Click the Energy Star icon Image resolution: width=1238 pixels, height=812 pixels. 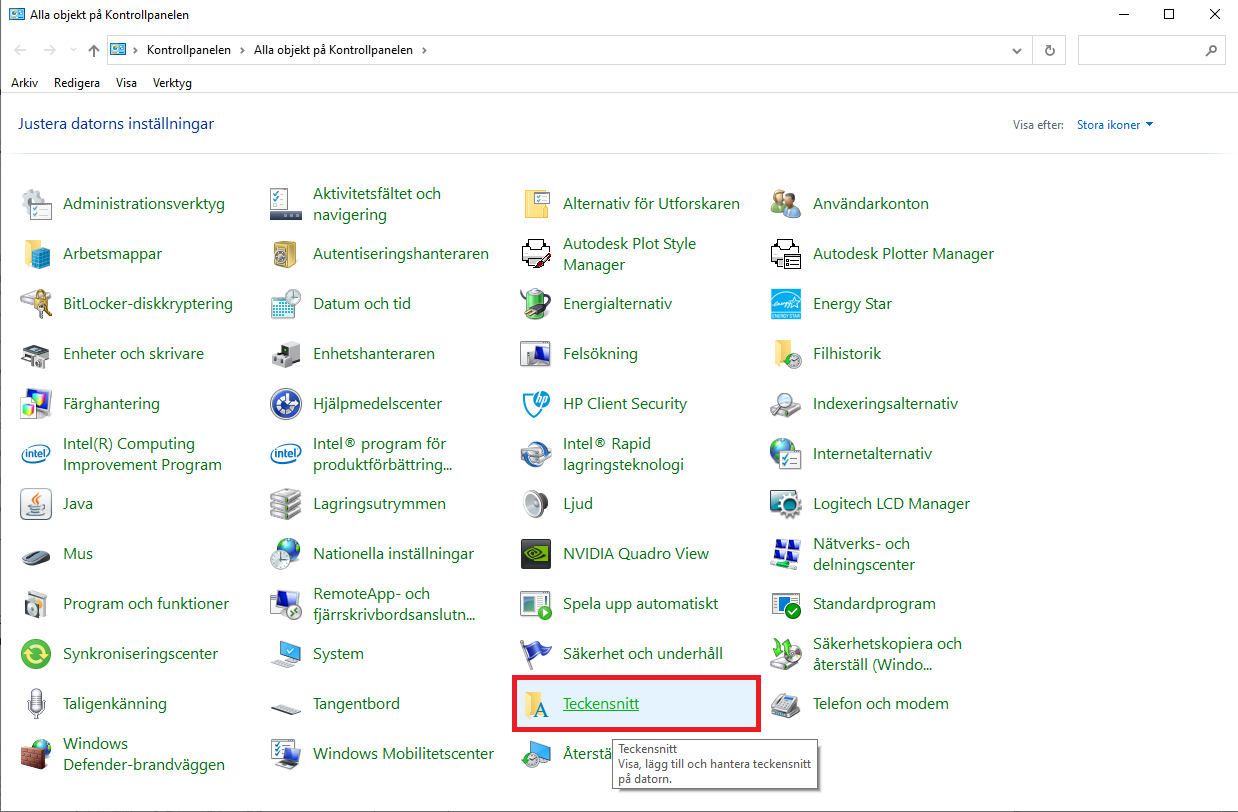[786, 304]
